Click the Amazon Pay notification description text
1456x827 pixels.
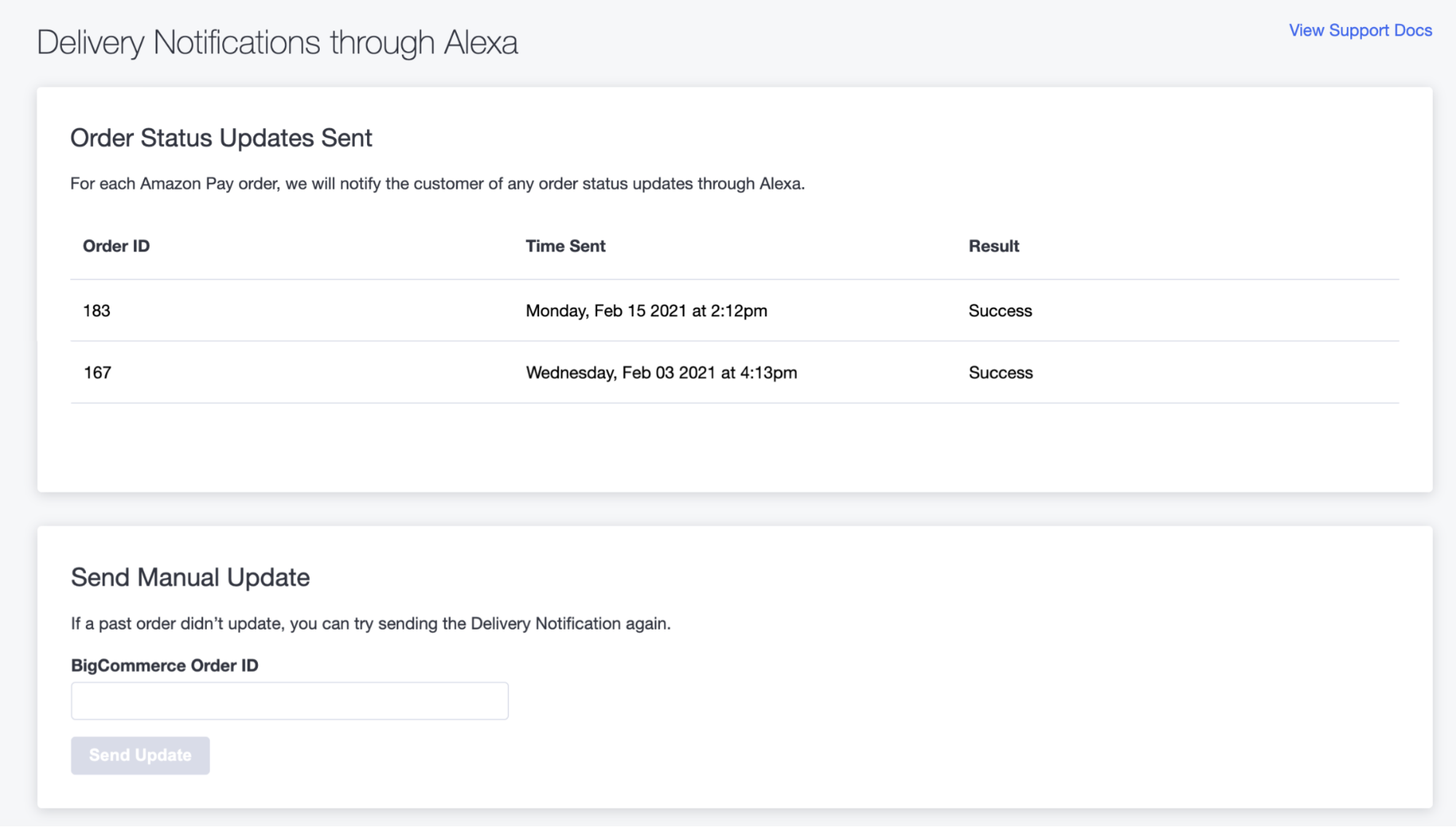(x=438, y=184)
